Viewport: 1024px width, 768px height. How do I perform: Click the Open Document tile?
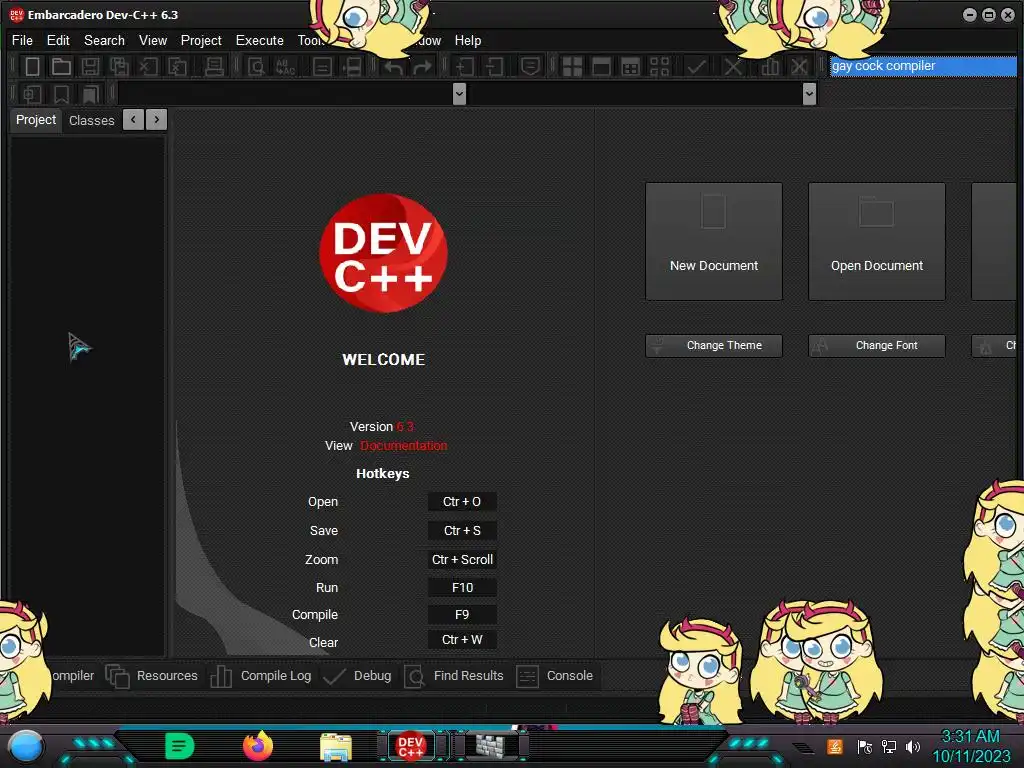pyautogui.click(x=877, y=242)
